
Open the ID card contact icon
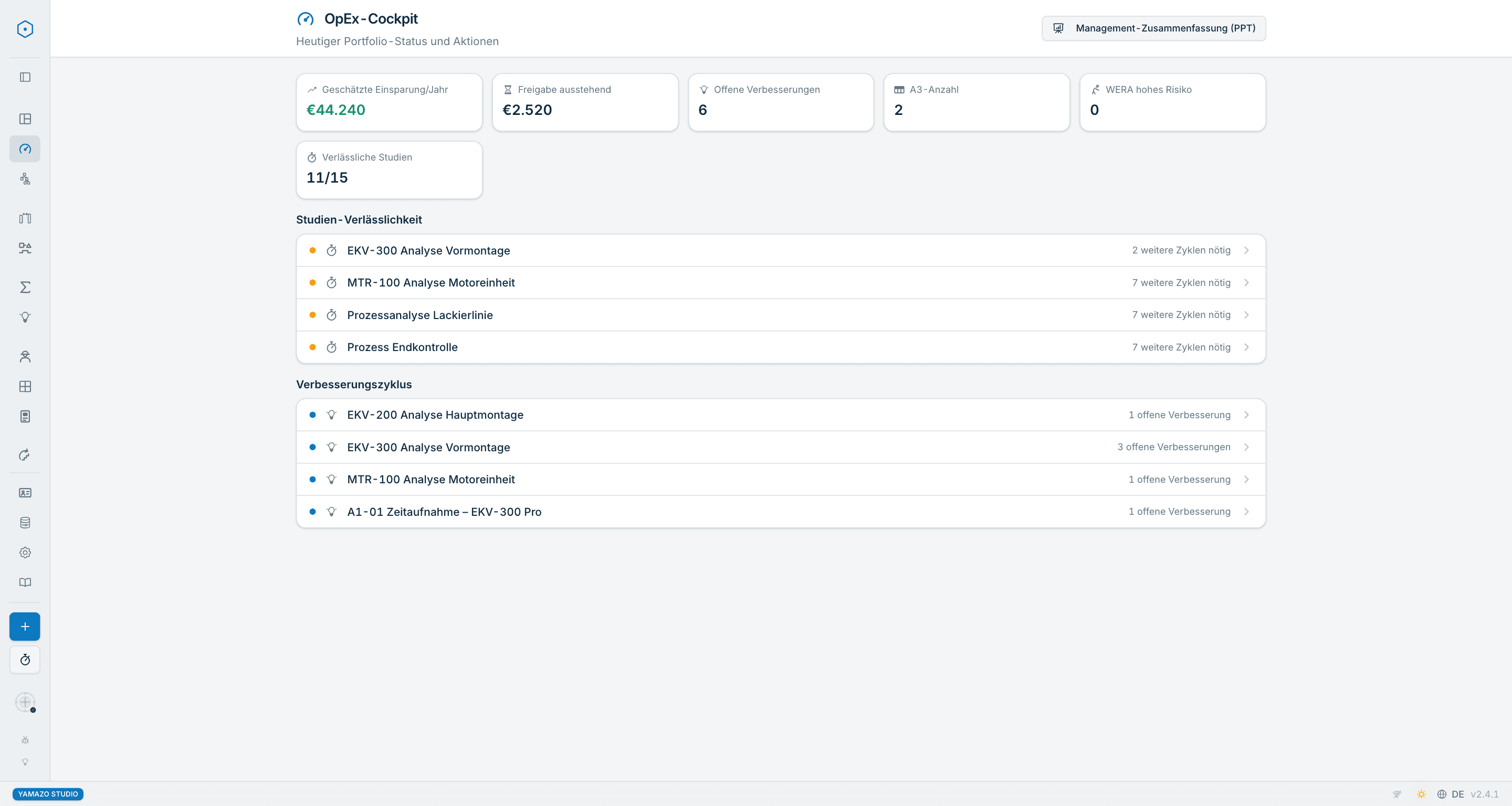pos(25,493)
